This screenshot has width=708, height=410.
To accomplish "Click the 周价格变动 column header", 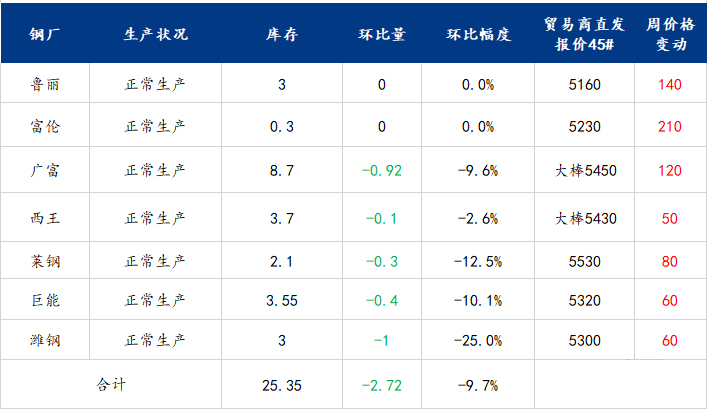I will 669,34.
